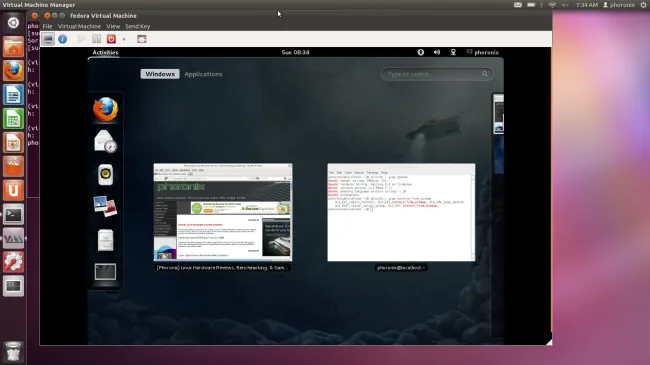650x365 pixels.
Task: Open the 7:34 AM clock menu
Action: [587, 5]
